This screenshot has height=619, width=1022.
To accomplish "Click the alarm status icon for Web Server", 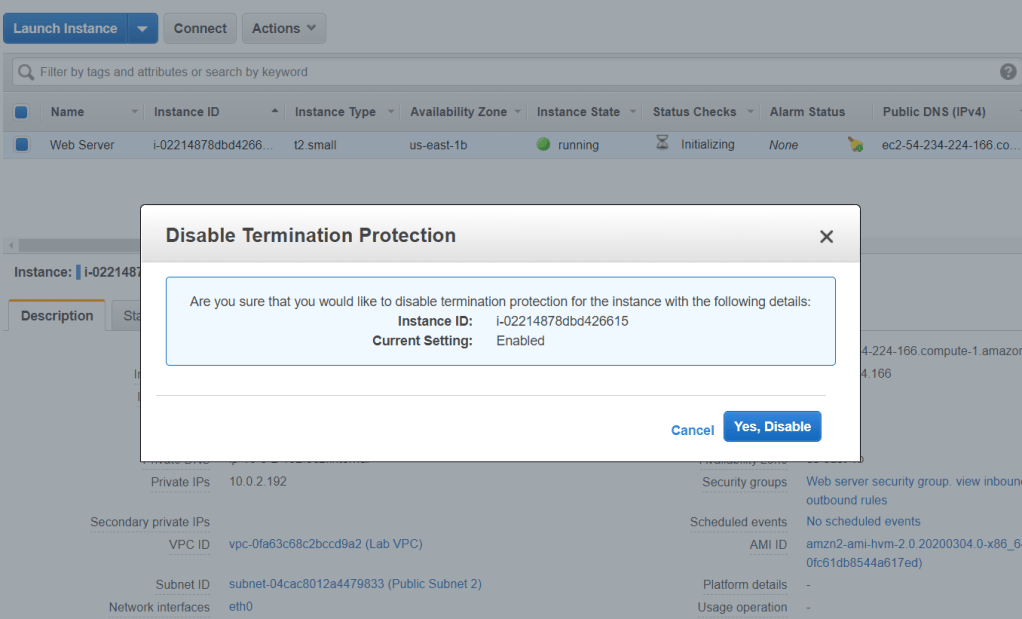I will 855,145.
